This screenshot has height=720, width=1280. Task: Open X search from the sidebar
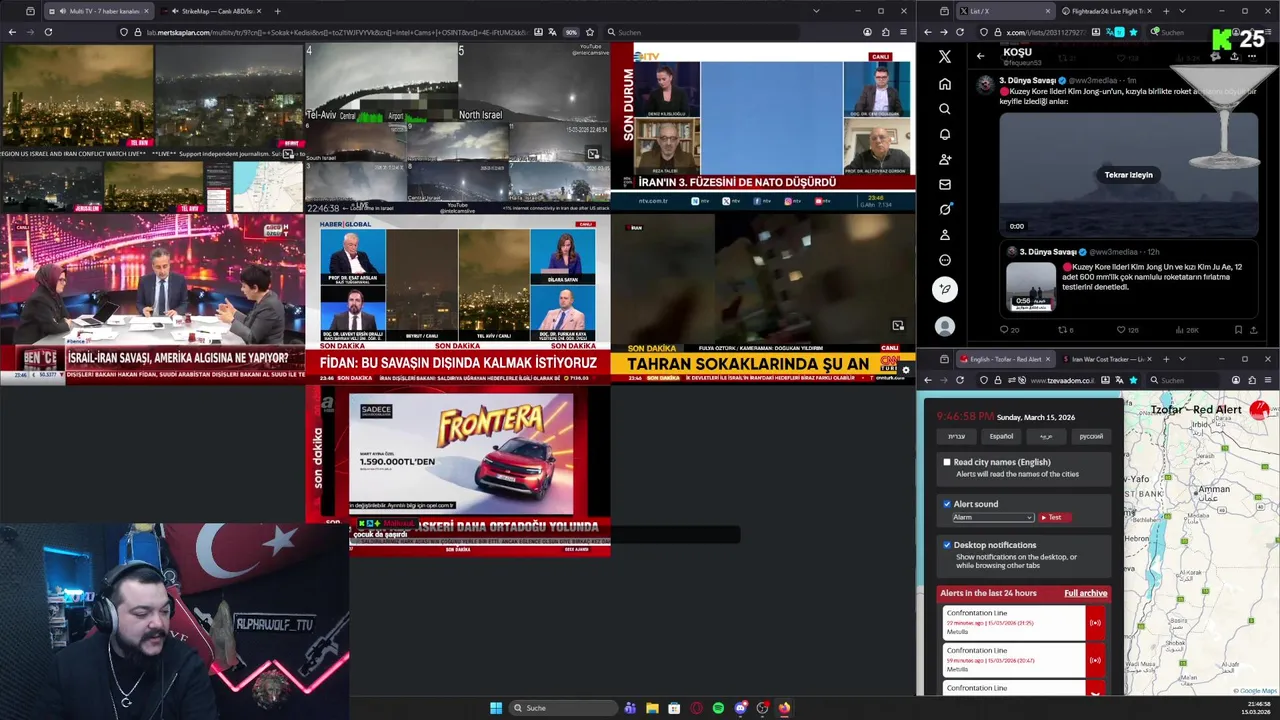coord(945,109)
